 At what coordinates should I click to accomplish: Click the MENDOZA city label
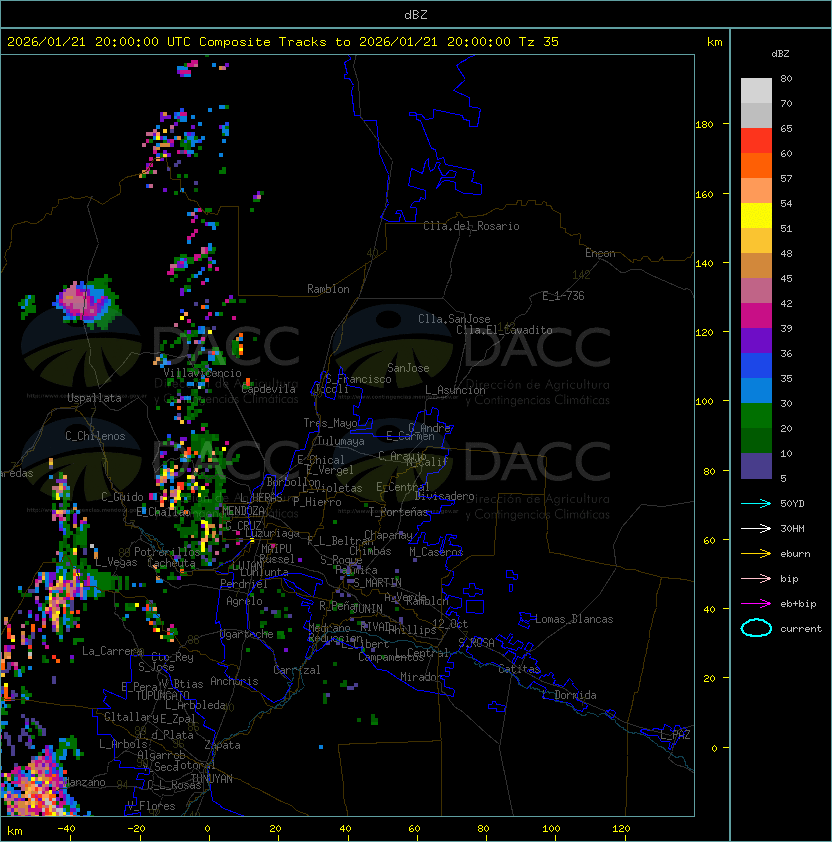click(243, 510)
